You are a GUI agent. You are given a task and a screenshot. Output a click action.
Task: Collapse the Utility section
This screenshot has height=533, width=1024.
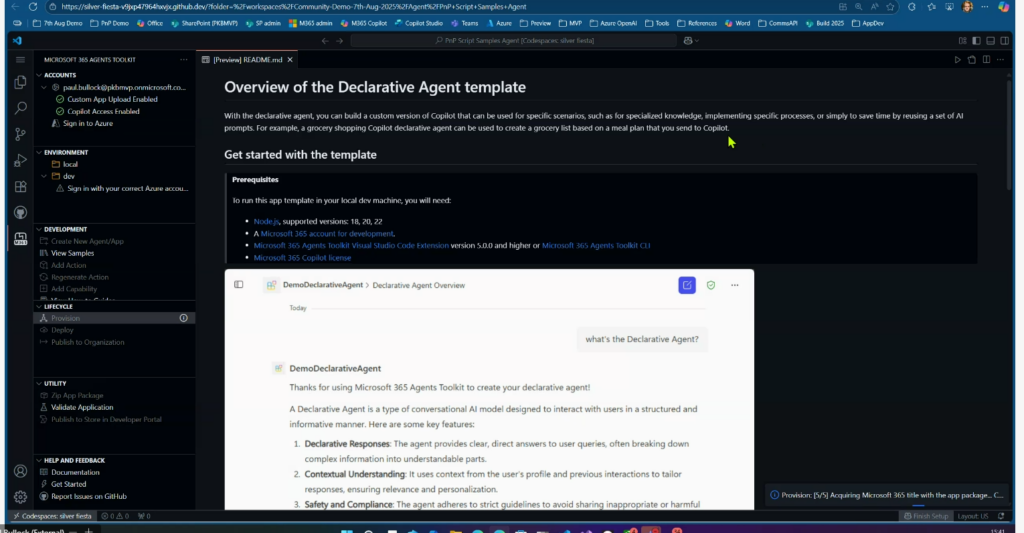(39, 383)
